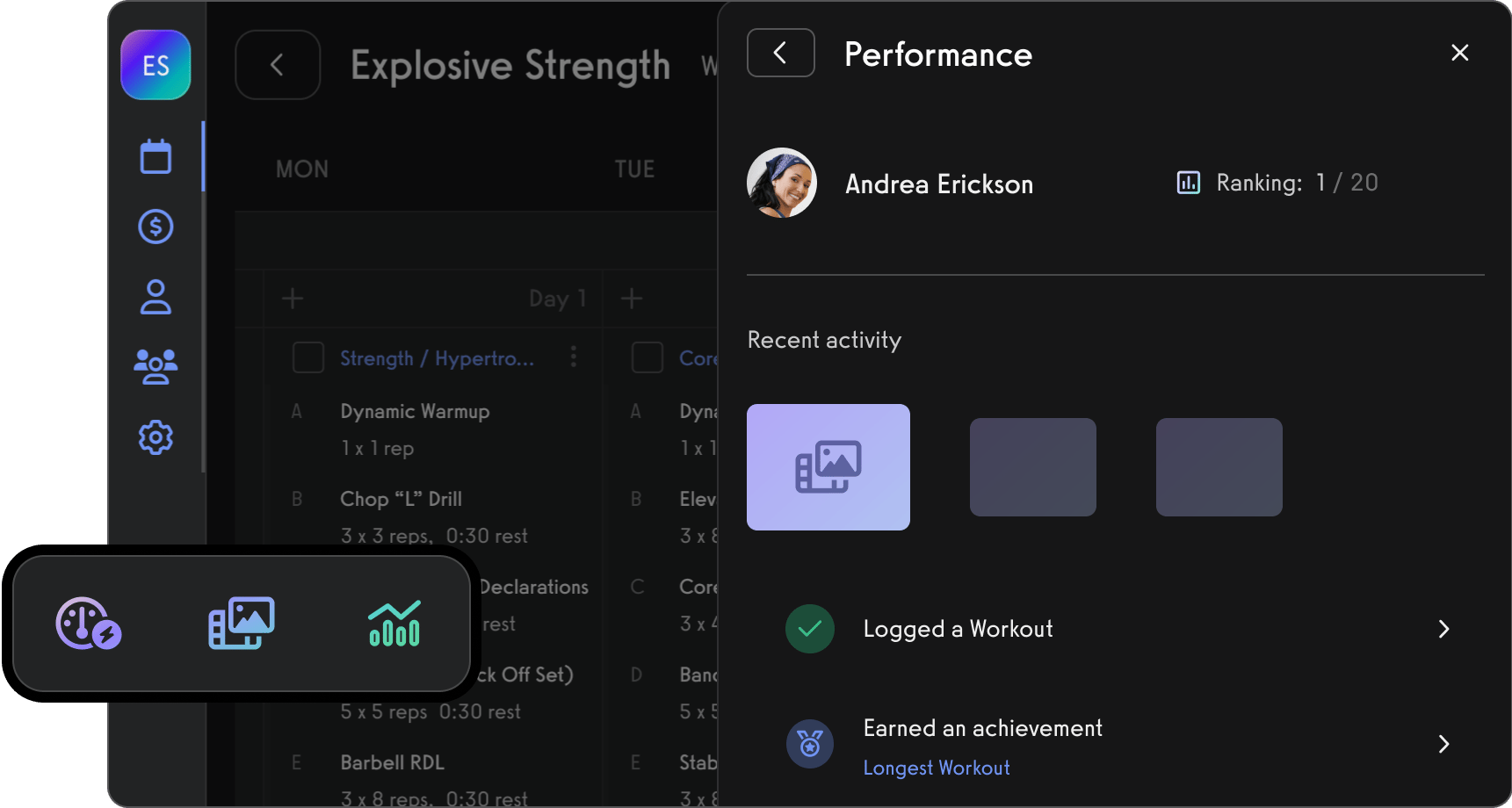
Task: Click the plus button above Day 1
Action: 293,299
